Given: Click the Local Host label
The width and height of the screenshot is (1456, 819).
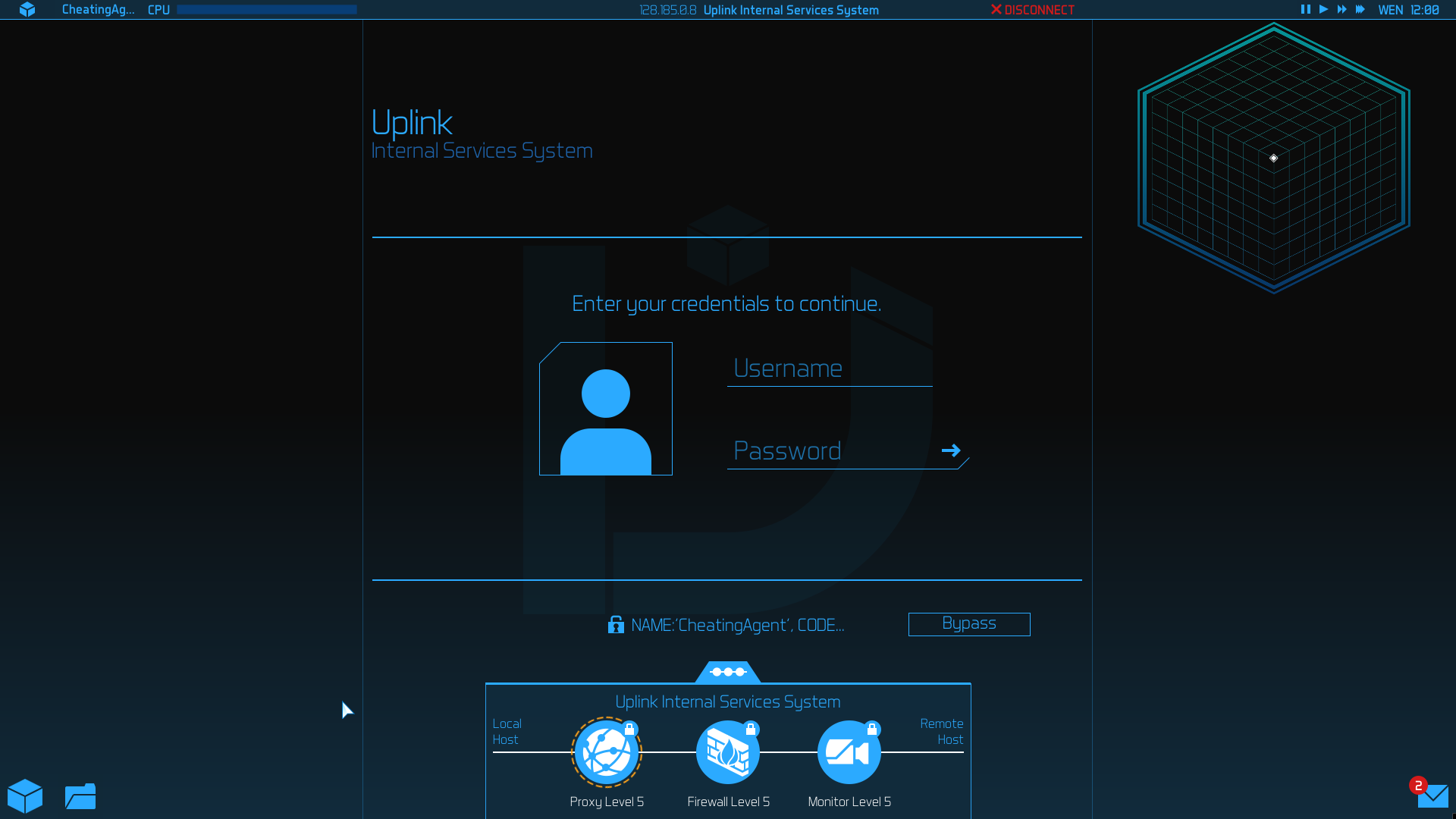Looking at the screenshot, I should tap(507, 732).
